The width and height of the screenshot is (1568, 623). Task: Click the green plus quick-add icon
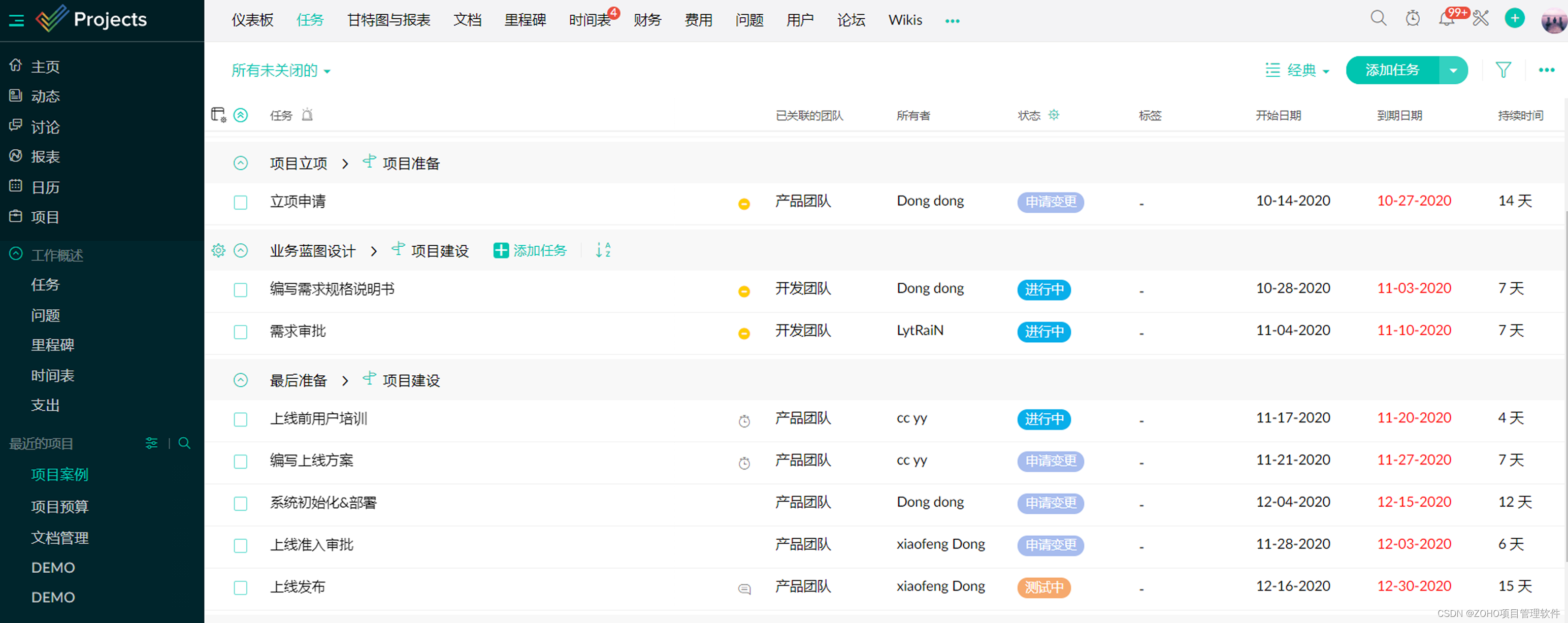[1515, 18]
